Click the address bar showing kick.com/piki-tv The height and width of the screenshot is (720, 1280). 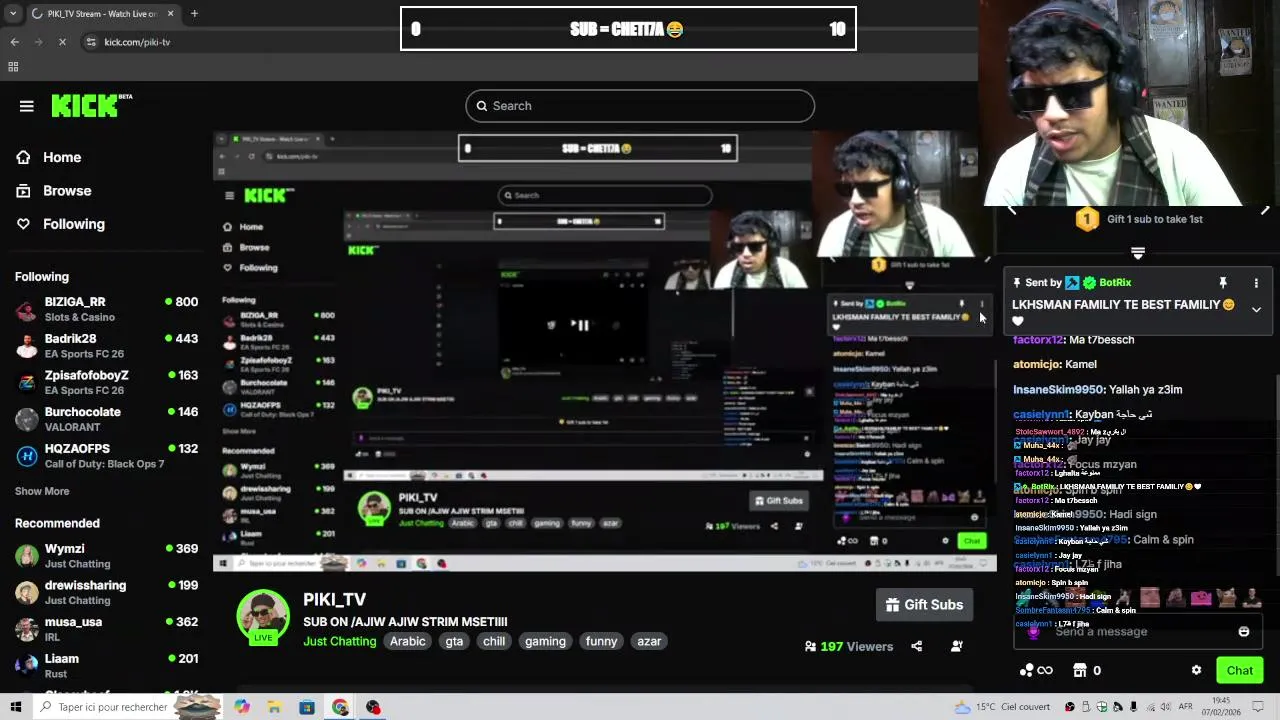(x=137, y=42)
